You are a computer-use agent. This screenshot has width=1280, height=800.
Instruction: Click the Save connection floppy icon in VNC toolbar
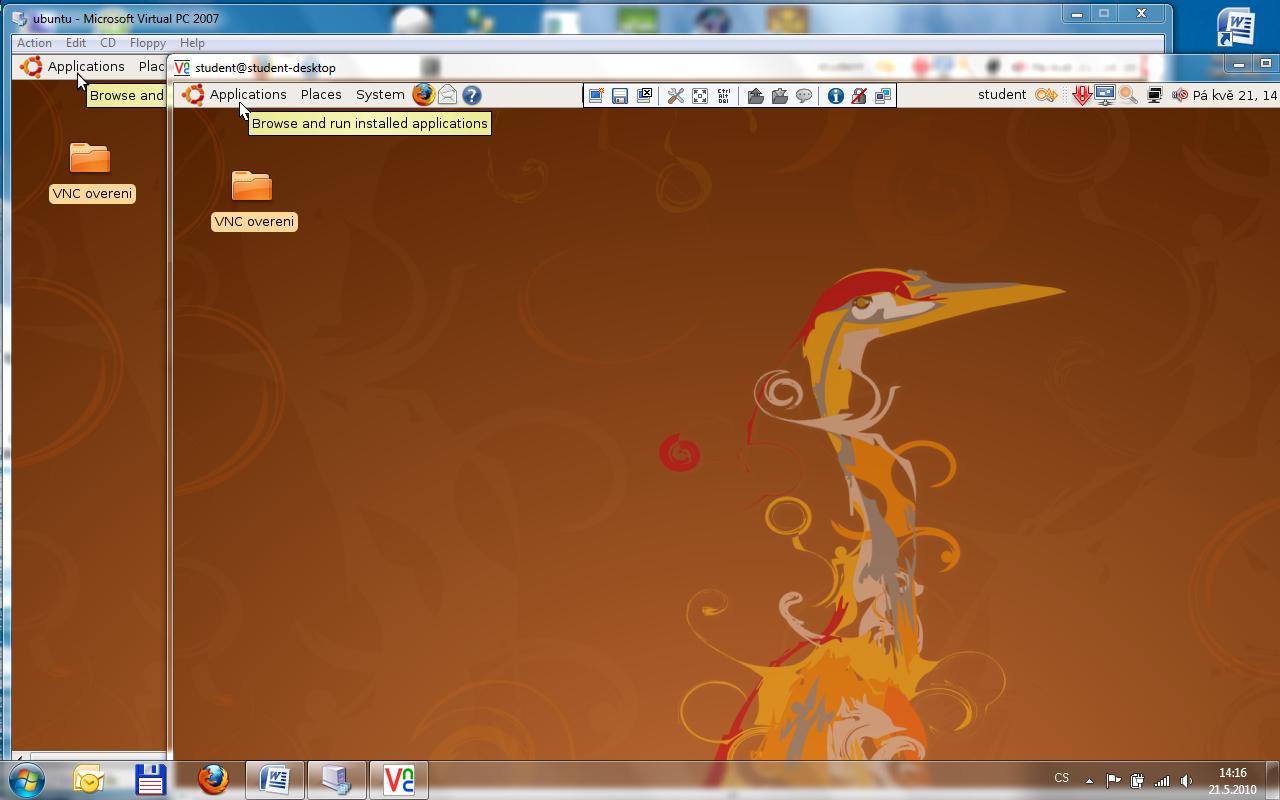tap(620, 96)
